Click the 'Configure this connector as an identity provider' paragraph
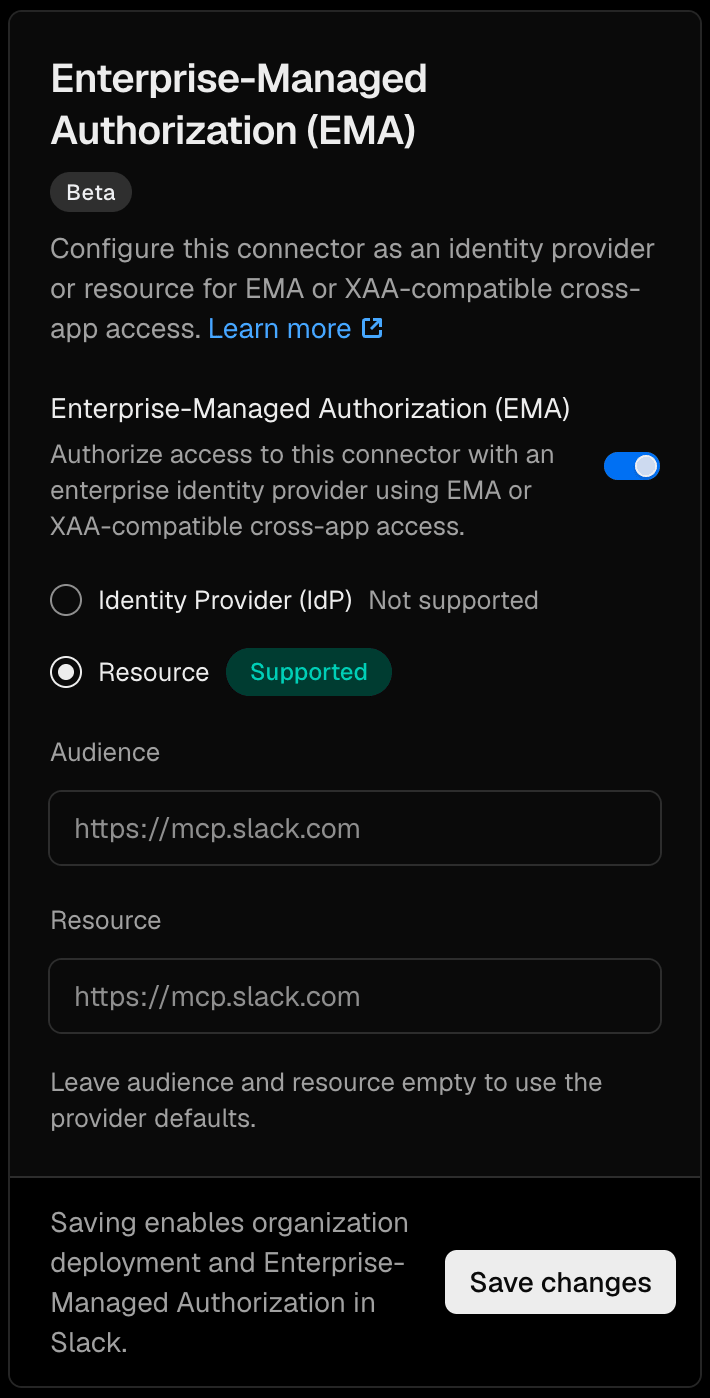Image resolution: width=710 pixels, height=1398 pixels. [353, 288]
